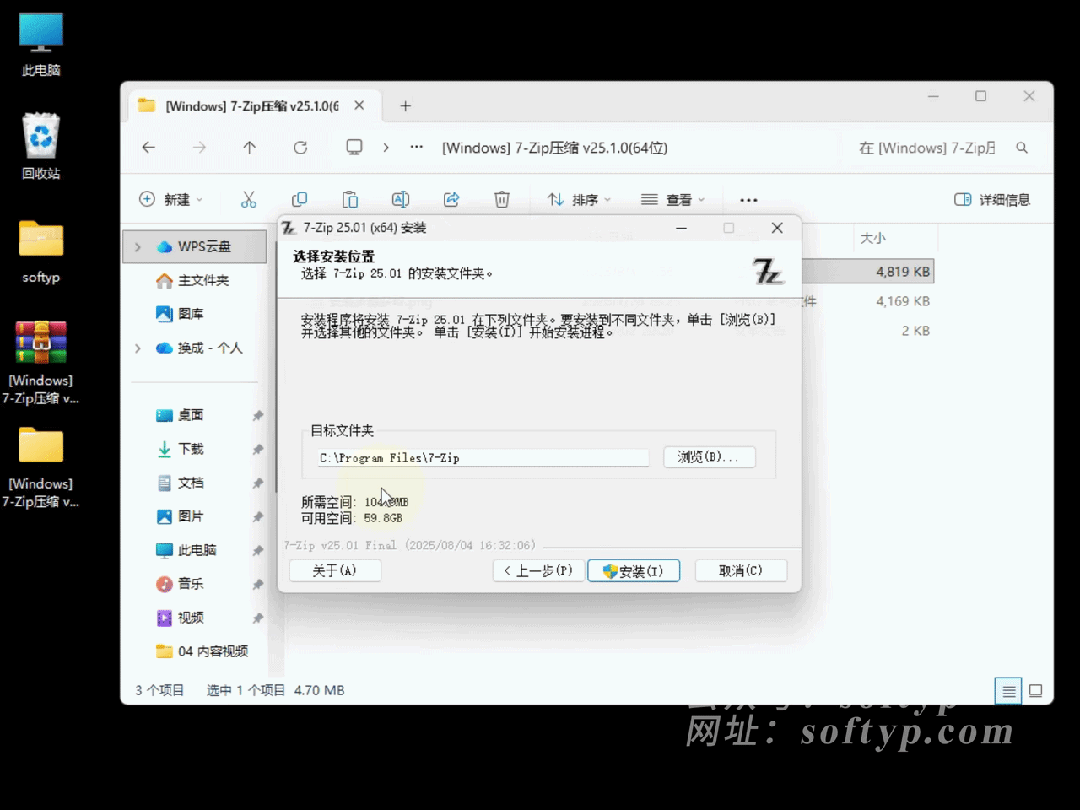Select the 回收站 Recycle Bin desktop icon
1080x810 pixels.
tap(41, 146)
